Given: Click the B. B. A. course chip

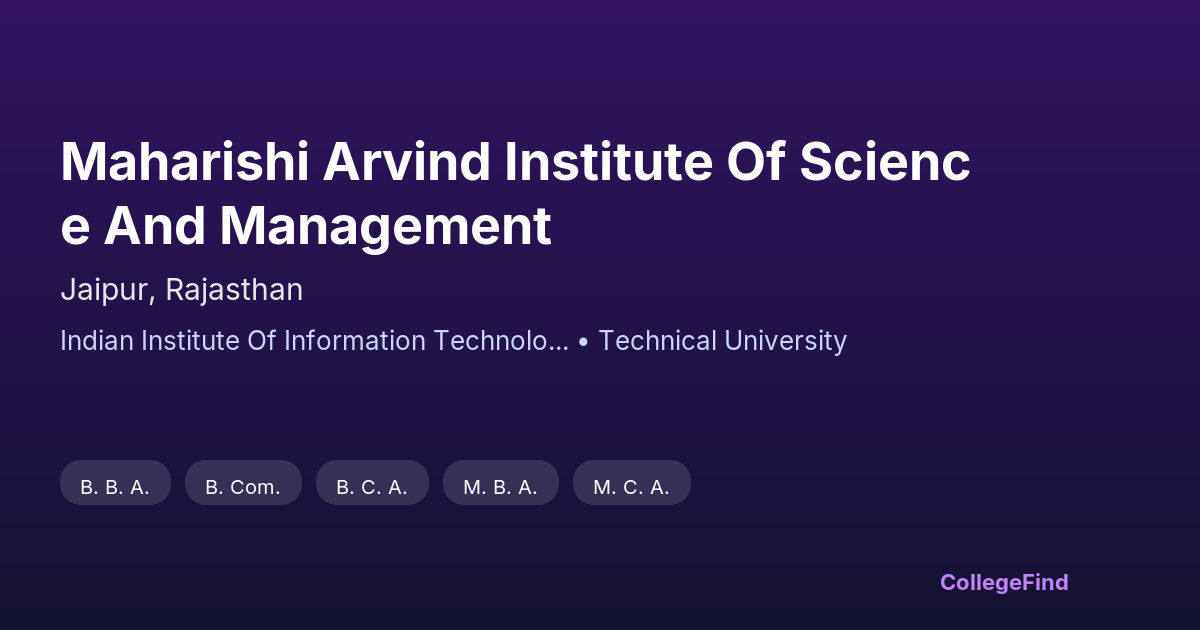Looking at the screenshot, I should click(115, 487).
